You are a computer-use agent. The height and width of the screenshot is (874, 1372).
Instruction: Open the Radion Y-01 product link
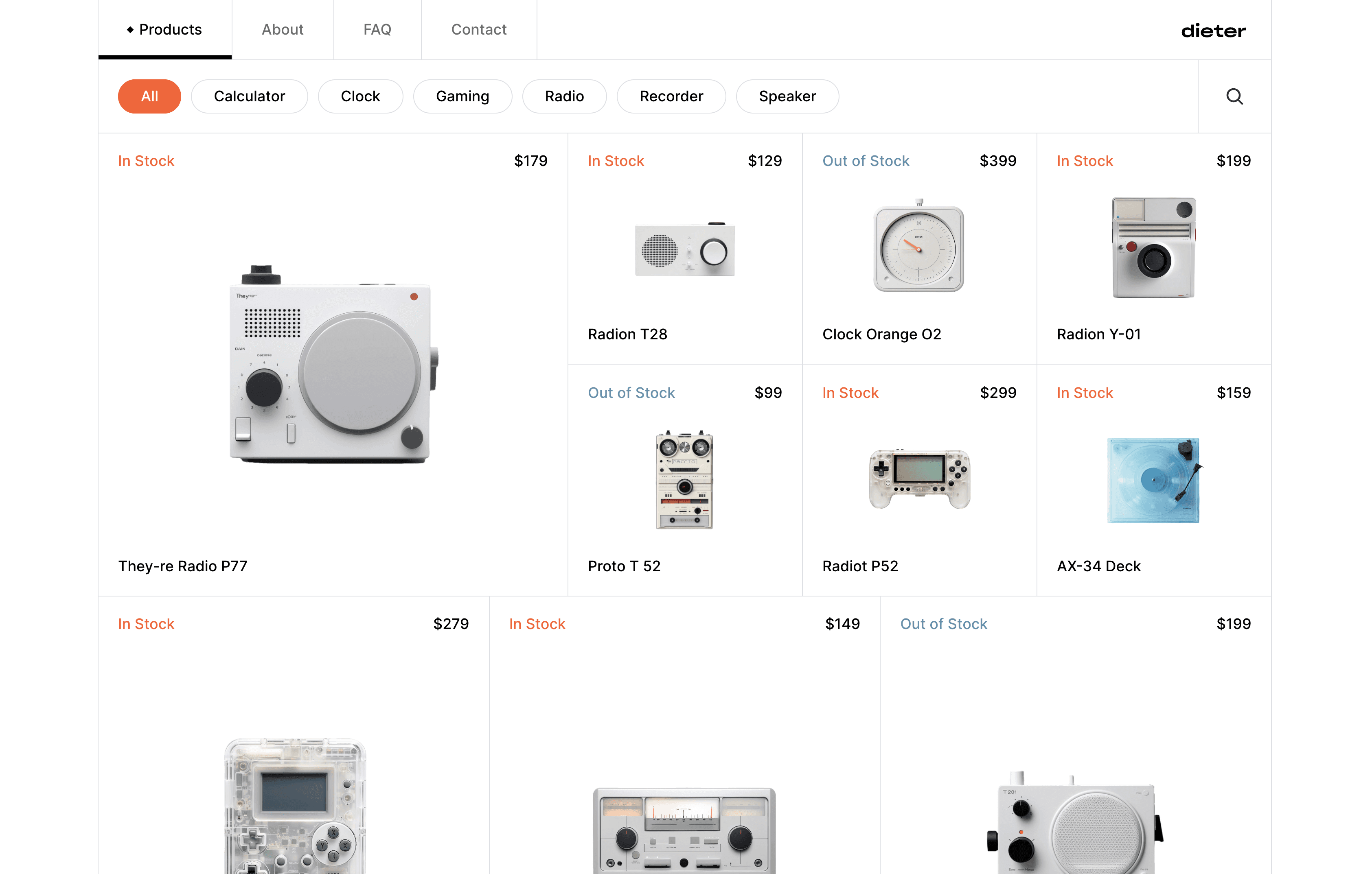coord(1098,334)
